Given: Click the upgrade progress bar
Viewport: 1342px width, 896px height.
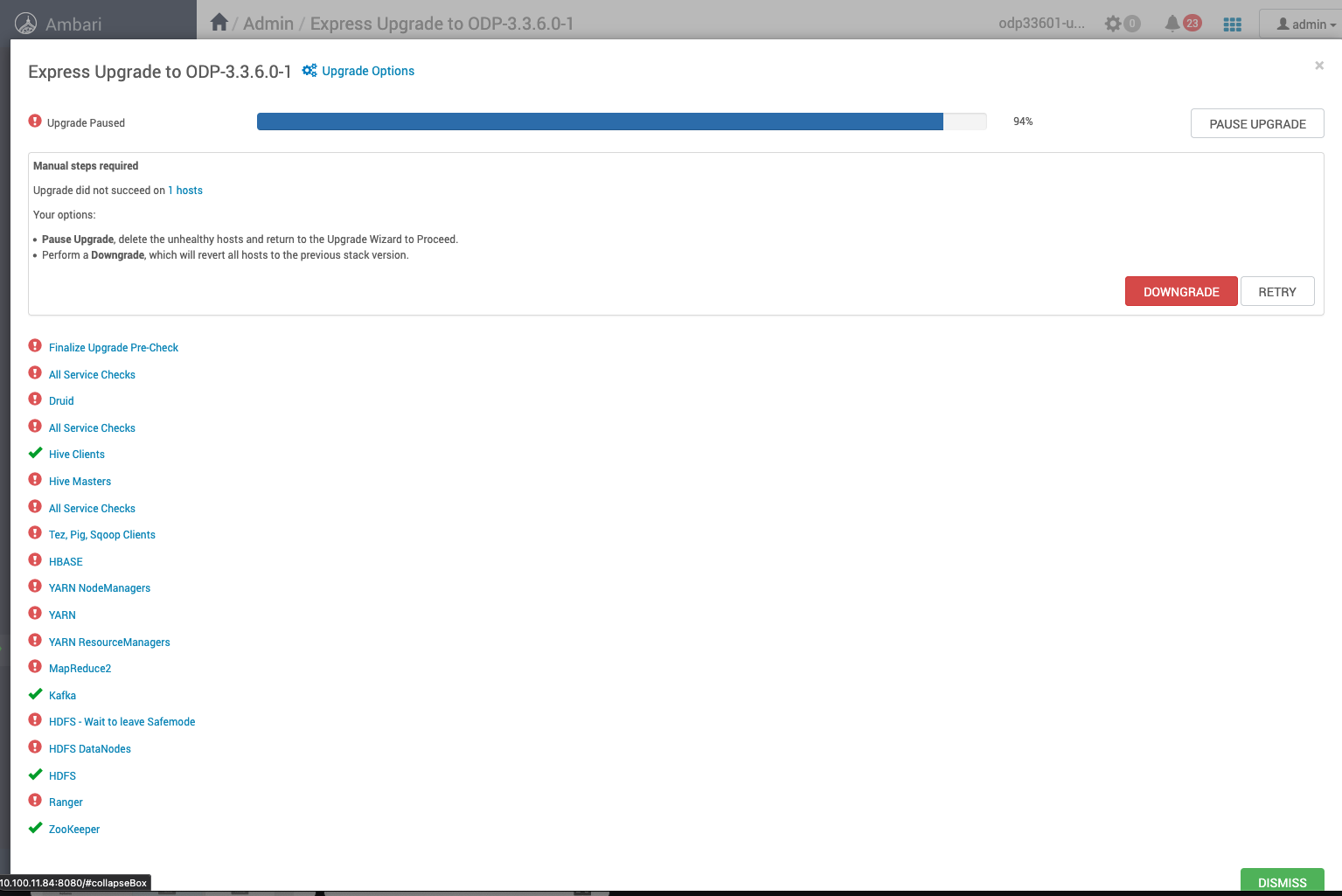Looking at the screenshot, I should (622, 122).
